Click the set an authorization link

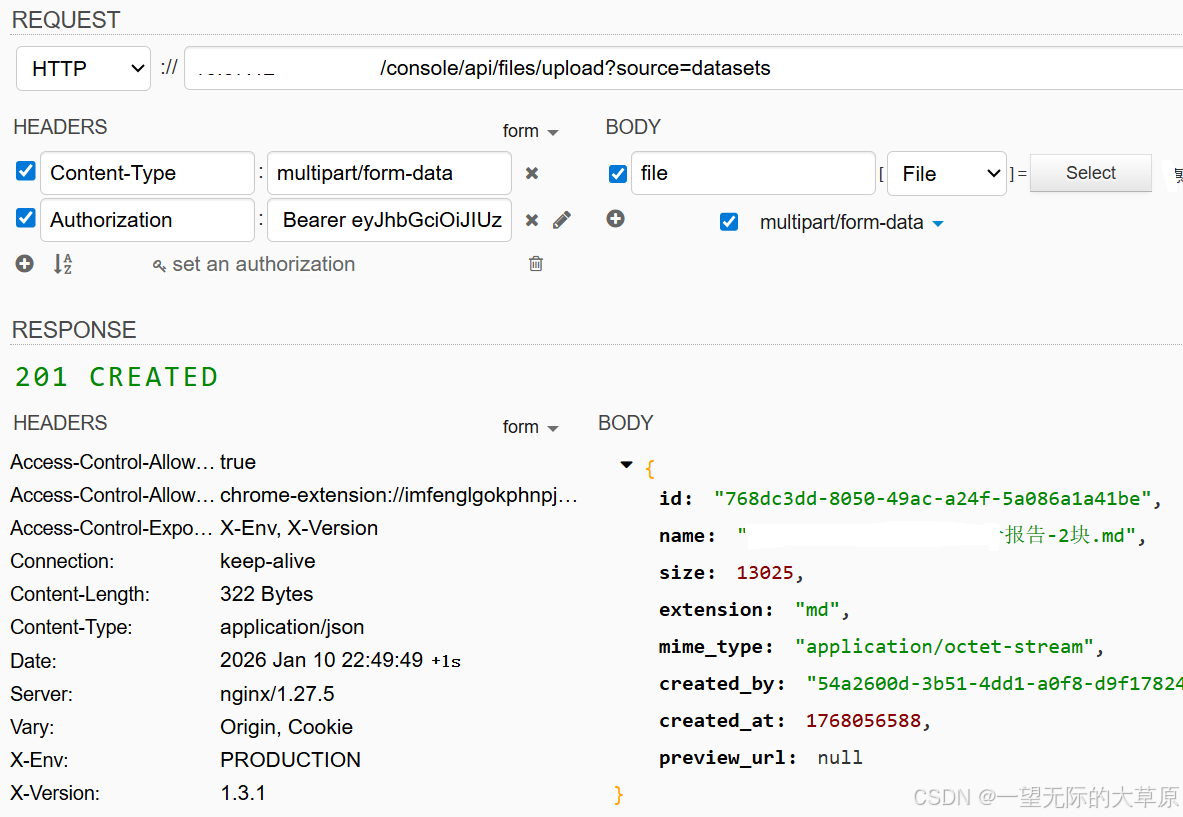coord(263,264)
